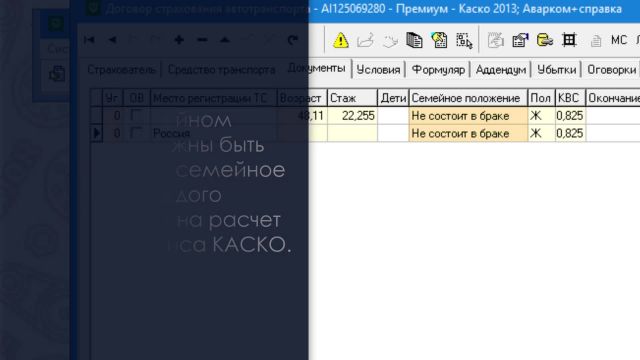Click the greyed hand-writing notepad icon
Screen dimensions: 640x360
[496, 40]
